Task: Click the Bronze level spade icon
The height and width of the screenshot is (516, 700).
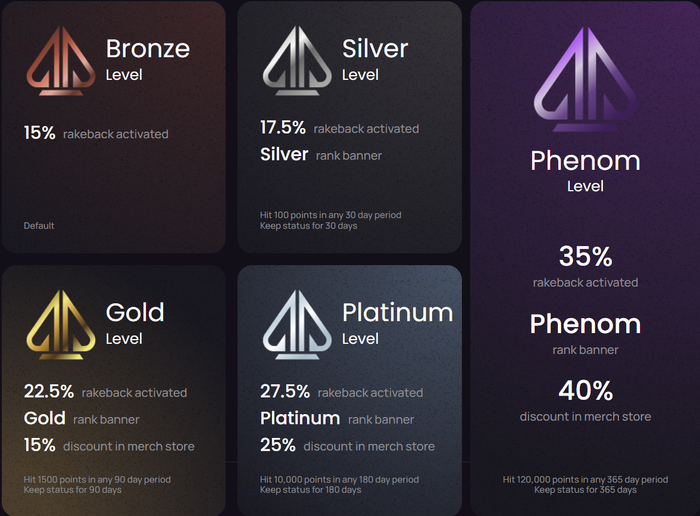Action: pyautogui.click(x=61, y=61)
